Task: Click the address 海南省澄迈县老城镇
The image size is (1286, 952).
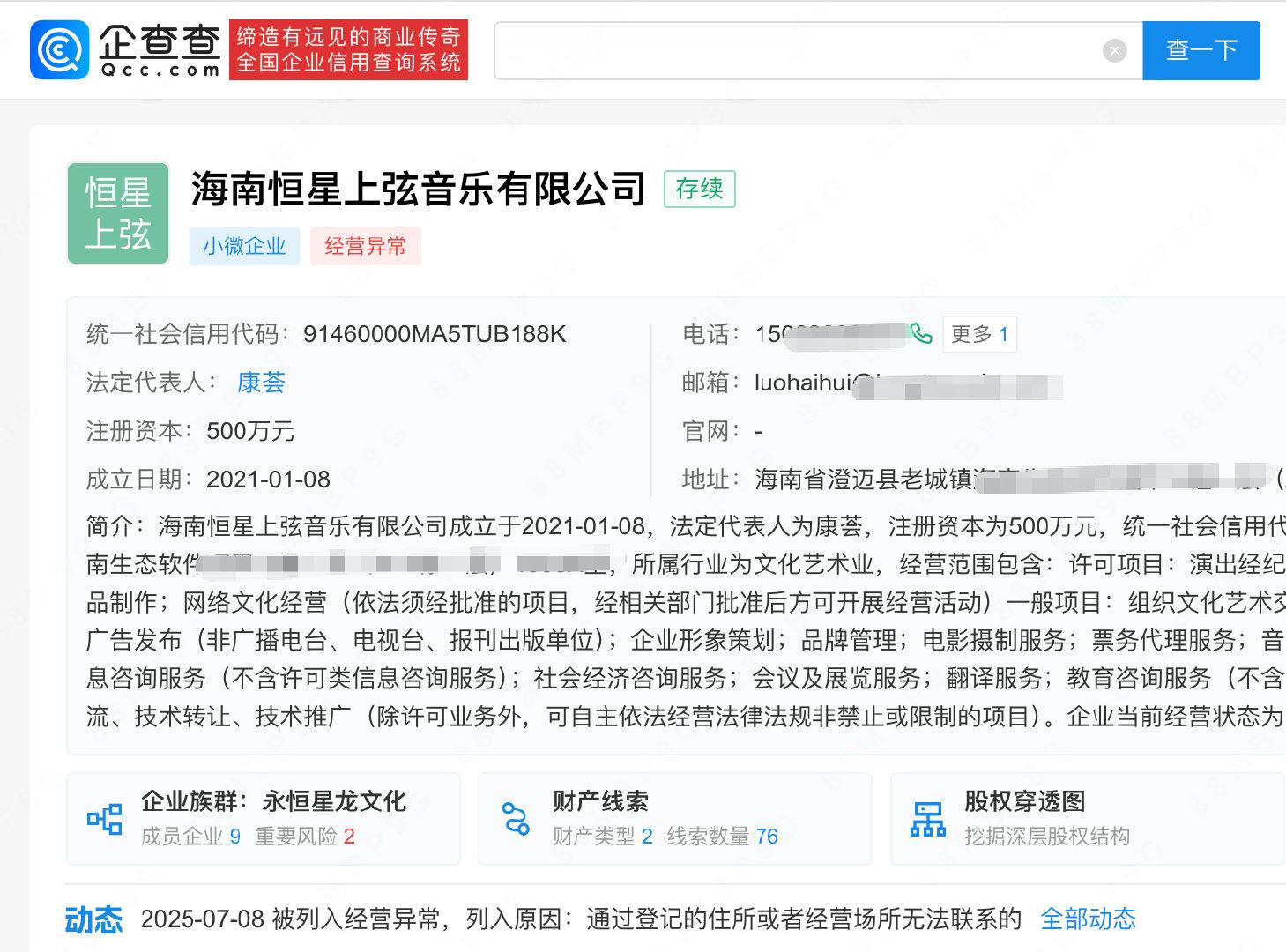Action: point(864,480)
